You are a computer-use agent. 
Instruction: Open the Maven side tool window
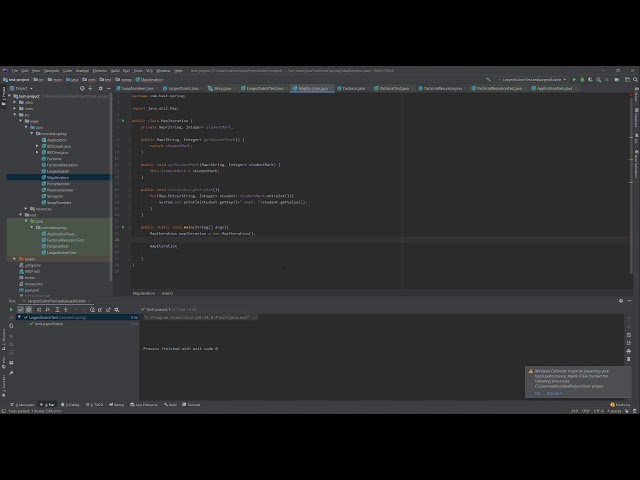pyautogui.click(x=636, y=97)
